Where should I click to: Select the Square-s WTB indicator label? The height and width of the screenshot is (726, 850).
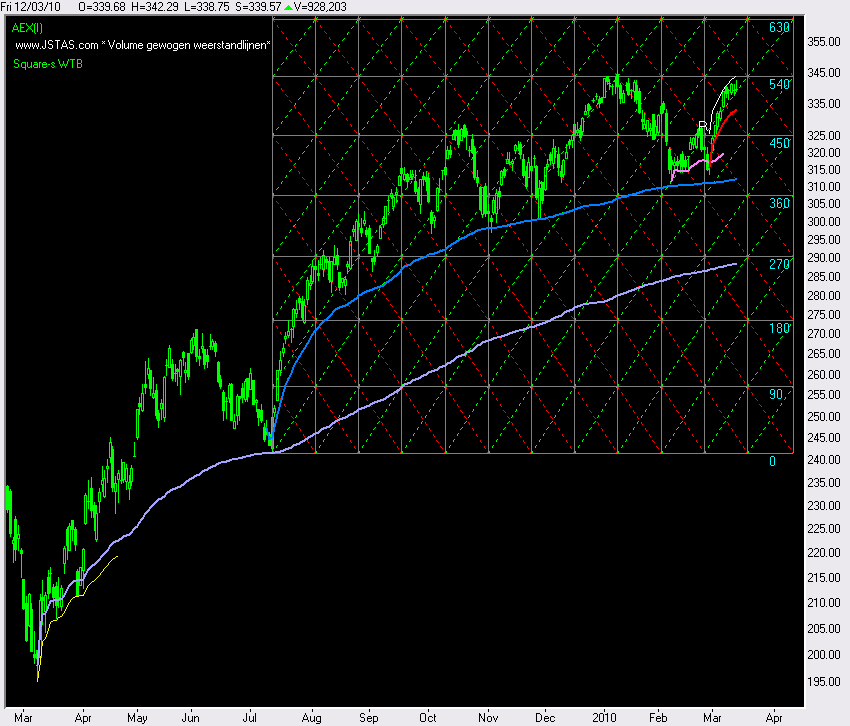tap(47, 62)
